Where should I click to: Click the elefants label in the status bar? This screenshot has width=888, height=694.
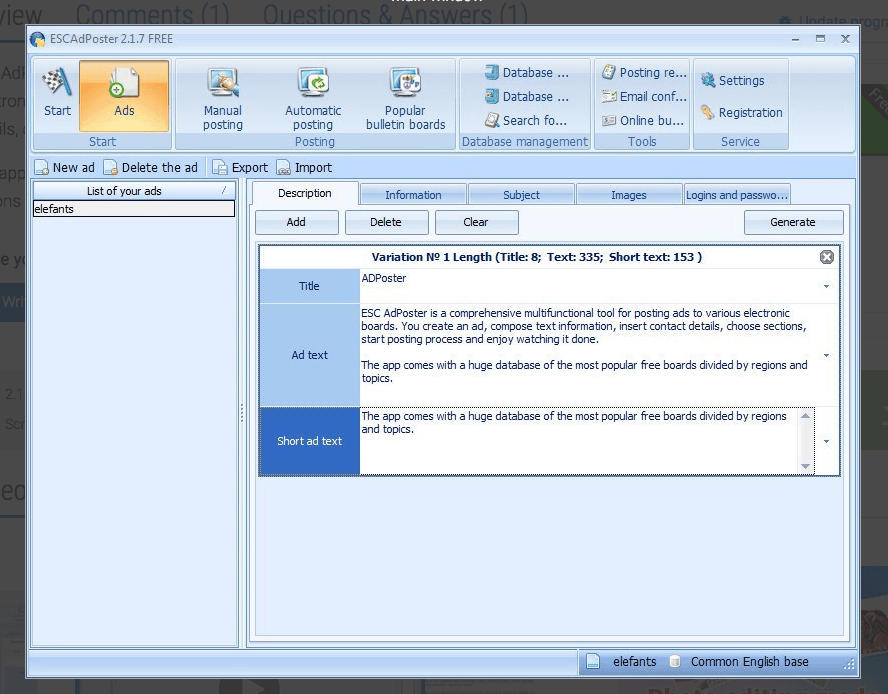pyautogui.click(x=634, y=661)
